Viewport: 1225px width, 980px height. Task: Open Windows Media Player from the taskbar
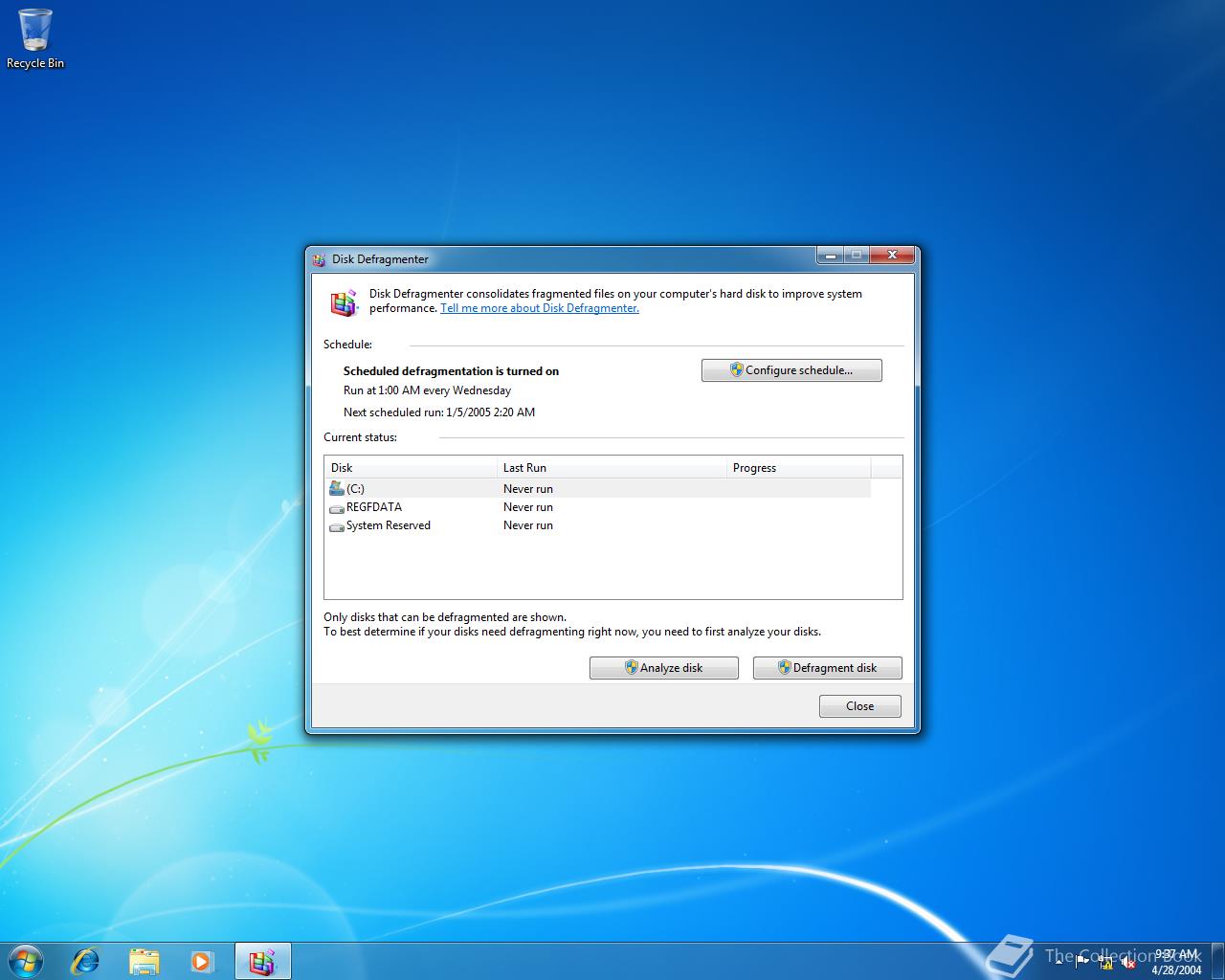[202, 961]
